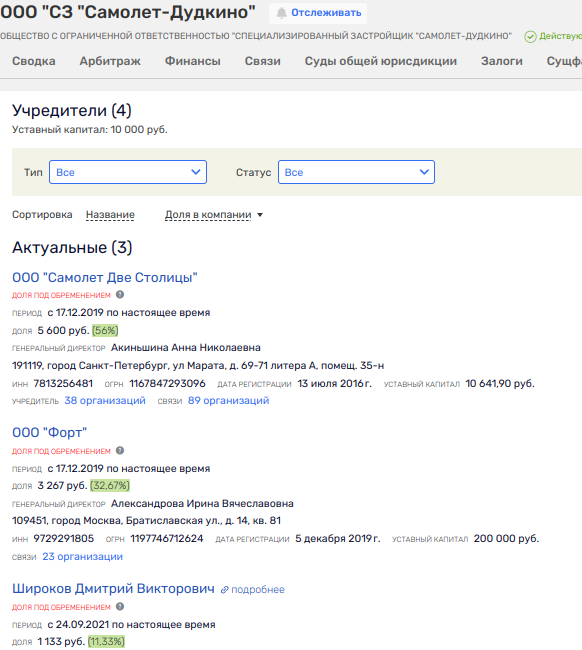Click help icon under ООО Форт
Screen dimensions: 582x650
point(120,451)
